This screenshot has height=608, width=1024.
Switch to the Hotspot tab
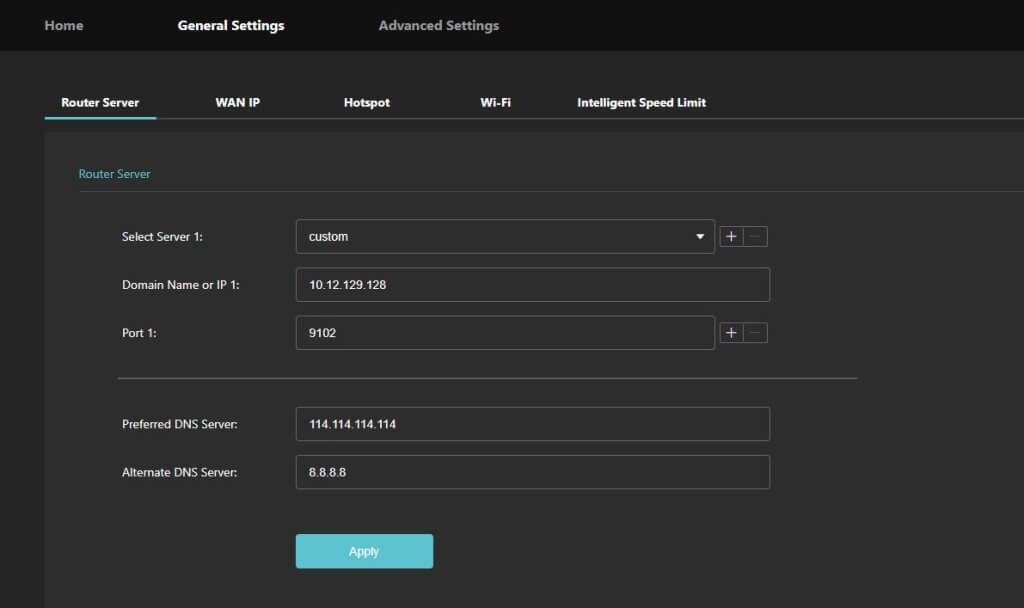point(366,103)
